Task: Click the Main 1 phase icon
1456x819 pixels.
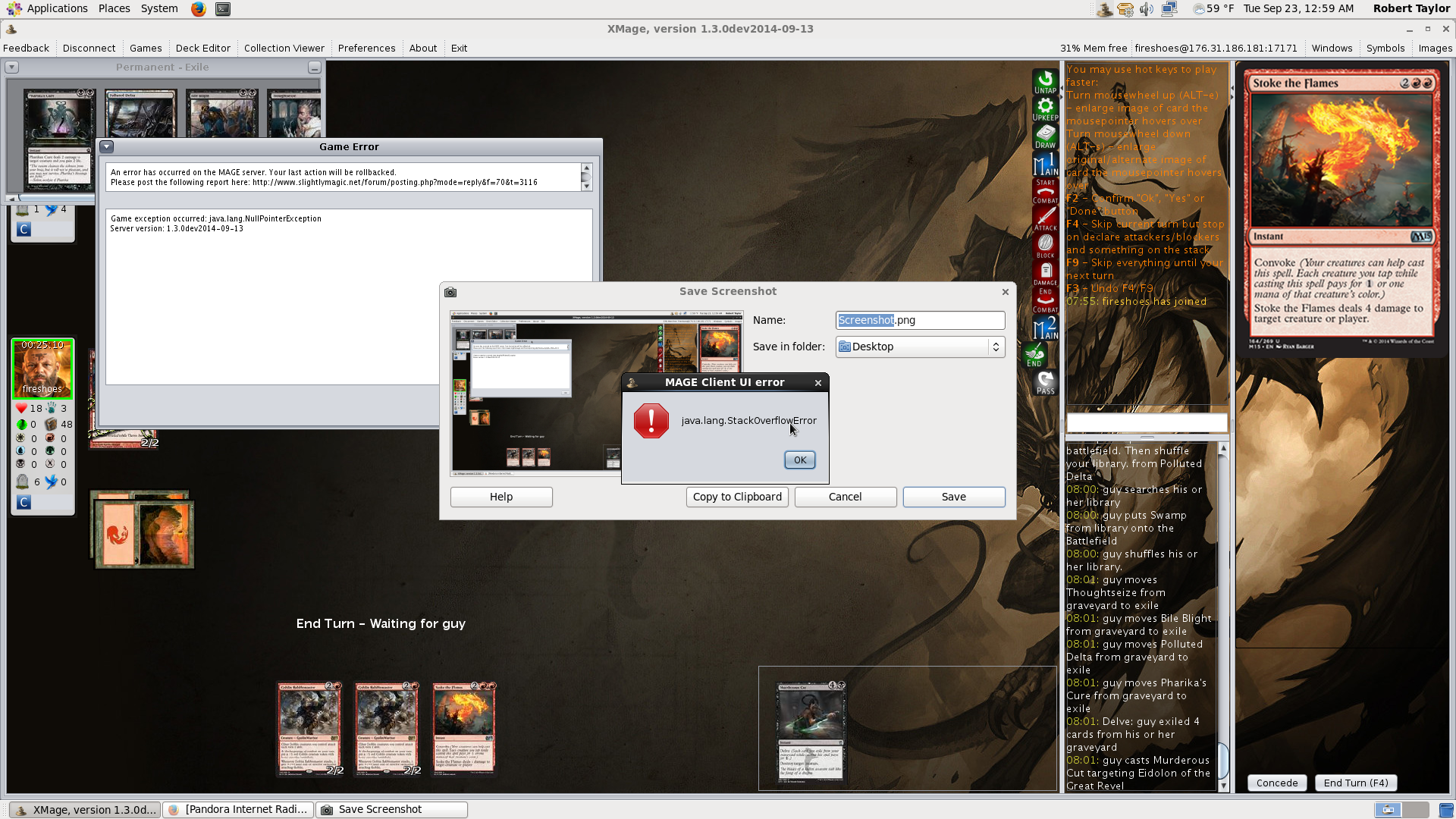Action: [1045, 164]
